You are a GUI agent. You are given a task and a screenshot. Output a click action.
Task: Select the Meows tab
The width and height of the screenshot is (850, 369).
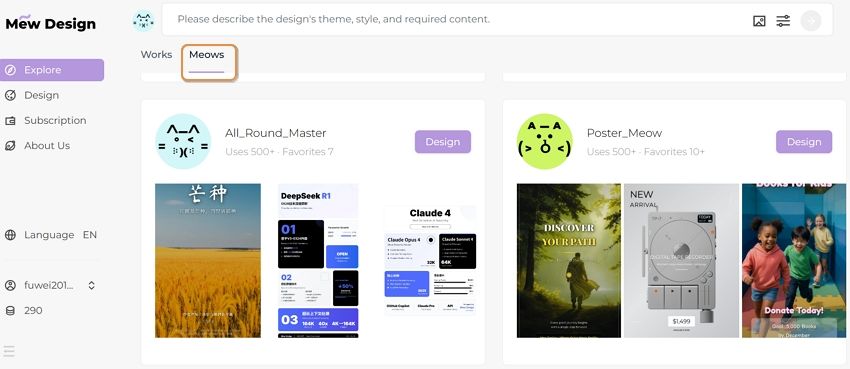coord(207,55)
